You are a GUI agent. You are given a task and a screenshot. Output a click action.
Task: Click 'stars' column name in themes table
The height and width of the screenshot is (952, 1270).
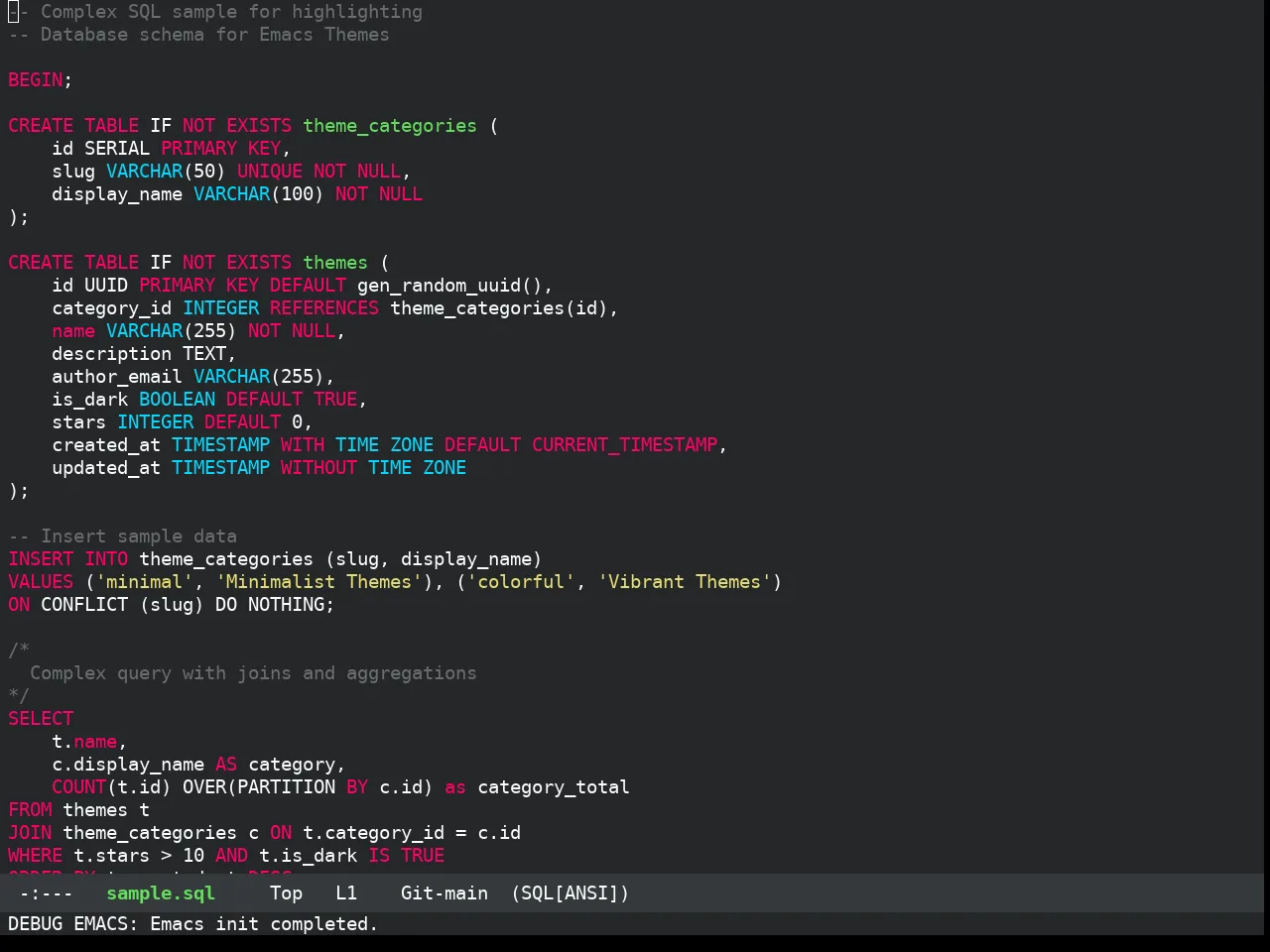click(x=78, y=422)
